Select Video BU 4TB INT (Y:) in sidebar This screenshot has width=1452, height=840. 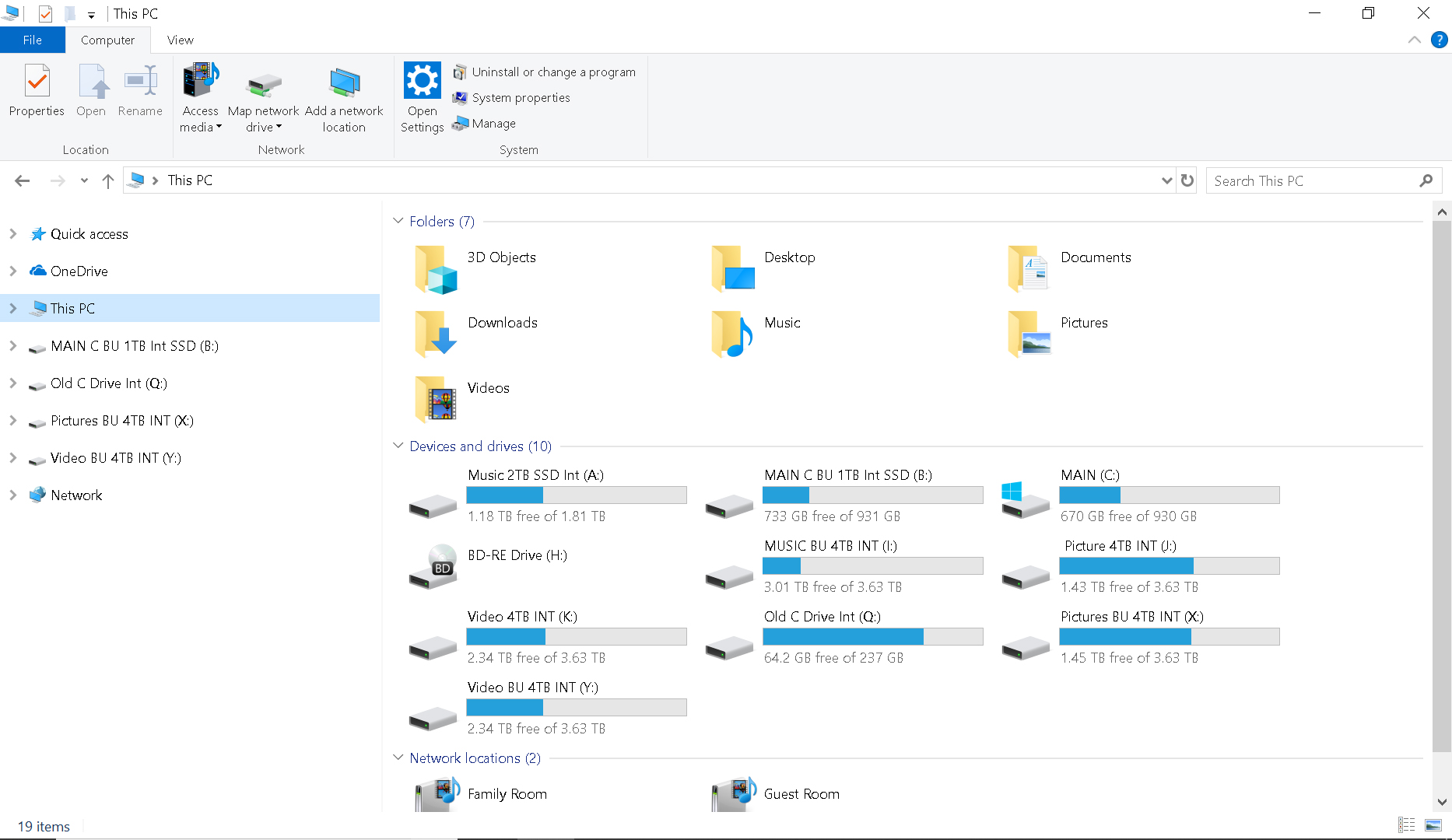(x=115, y=457)
